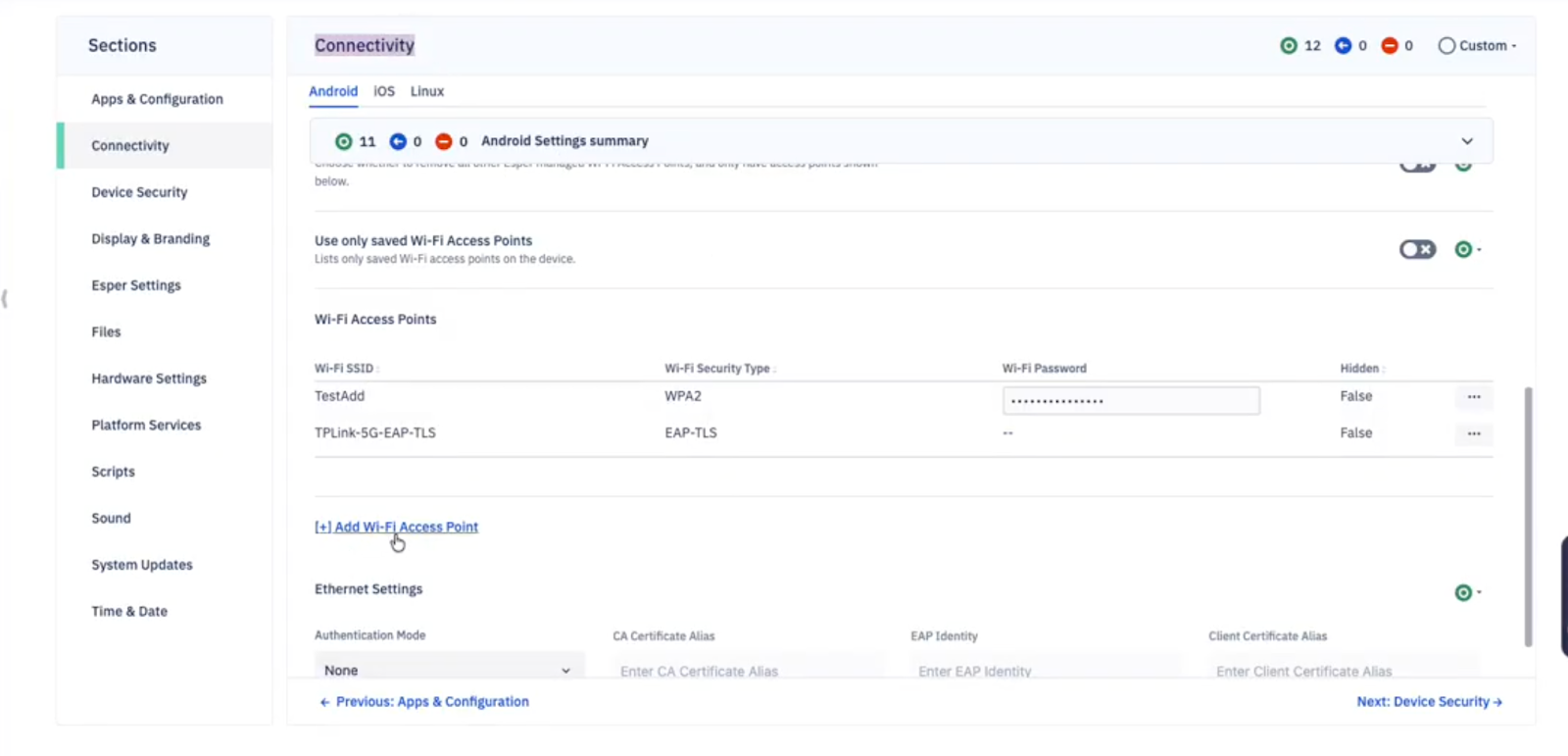This screenshot has height=756, width=1568.
Task: Go to Next: Device Security
Action: (1429, 702)
